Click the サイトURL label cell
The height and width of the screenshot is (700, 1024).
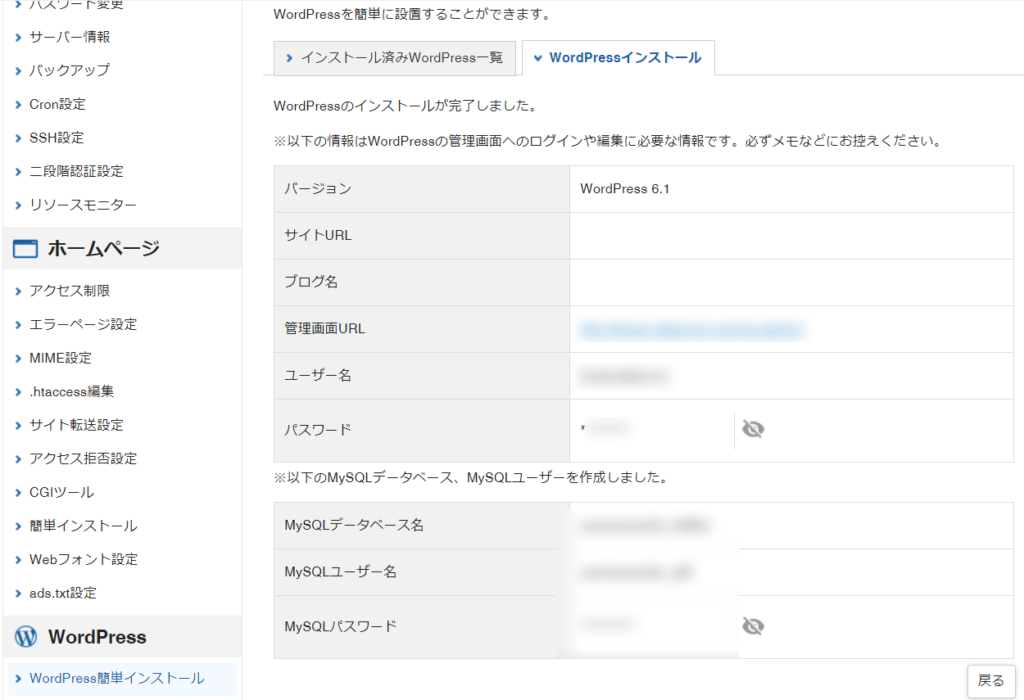(422, 236)
